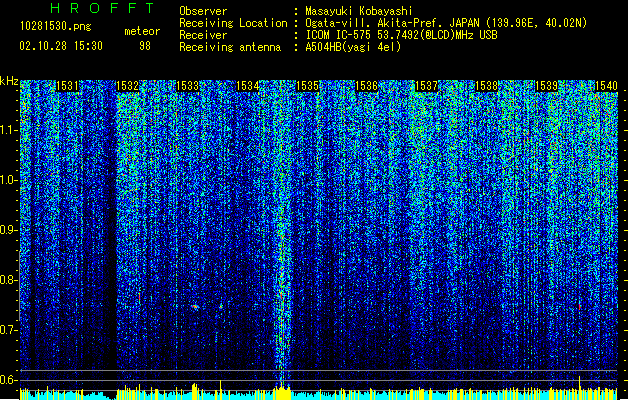
Task: Click the 1537 time marker
Action: (x=426, y=86)
